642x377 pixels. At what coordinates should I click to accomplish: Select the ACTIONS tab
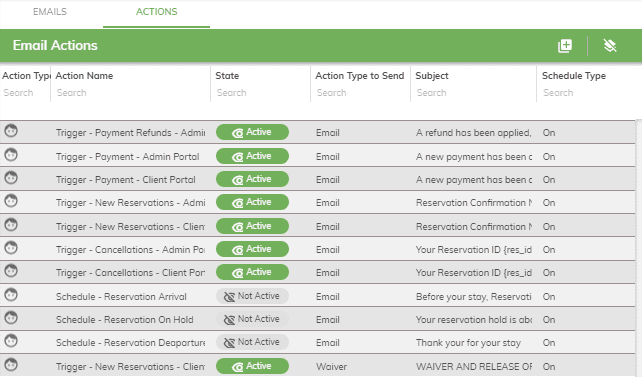pyautogui.click(x=156, y=12)
